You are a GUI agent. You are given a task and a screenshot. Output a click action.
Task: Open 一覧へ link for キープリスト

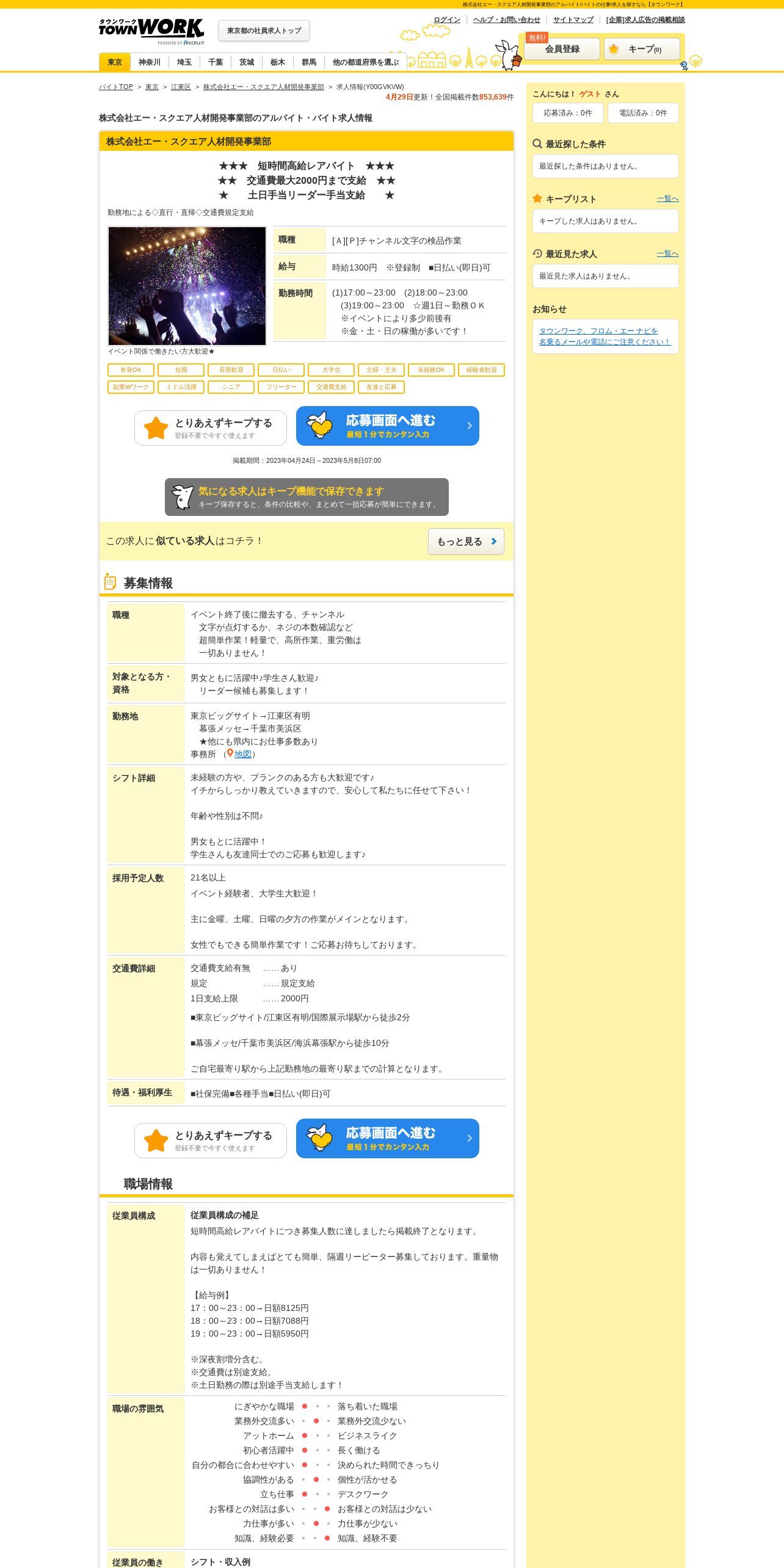(x=667, y=198)
